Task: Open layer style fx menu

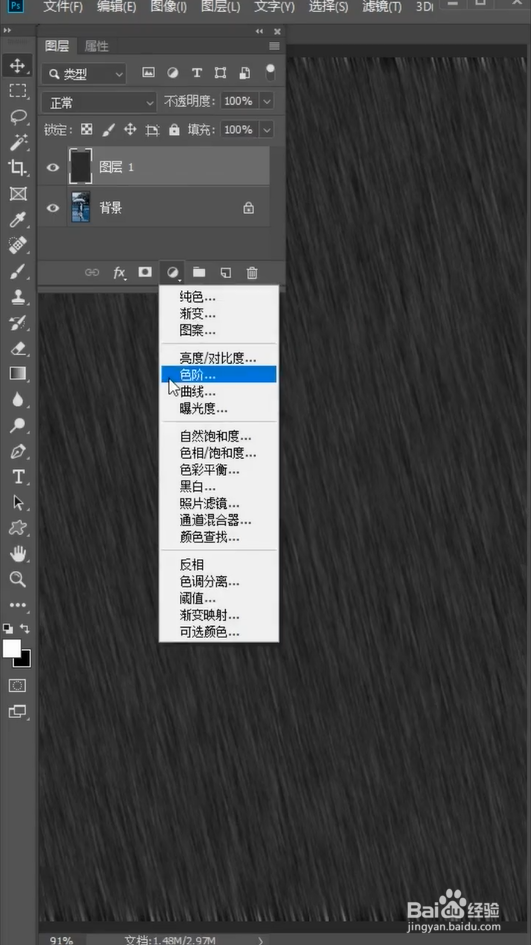Action: pos(119,272)
